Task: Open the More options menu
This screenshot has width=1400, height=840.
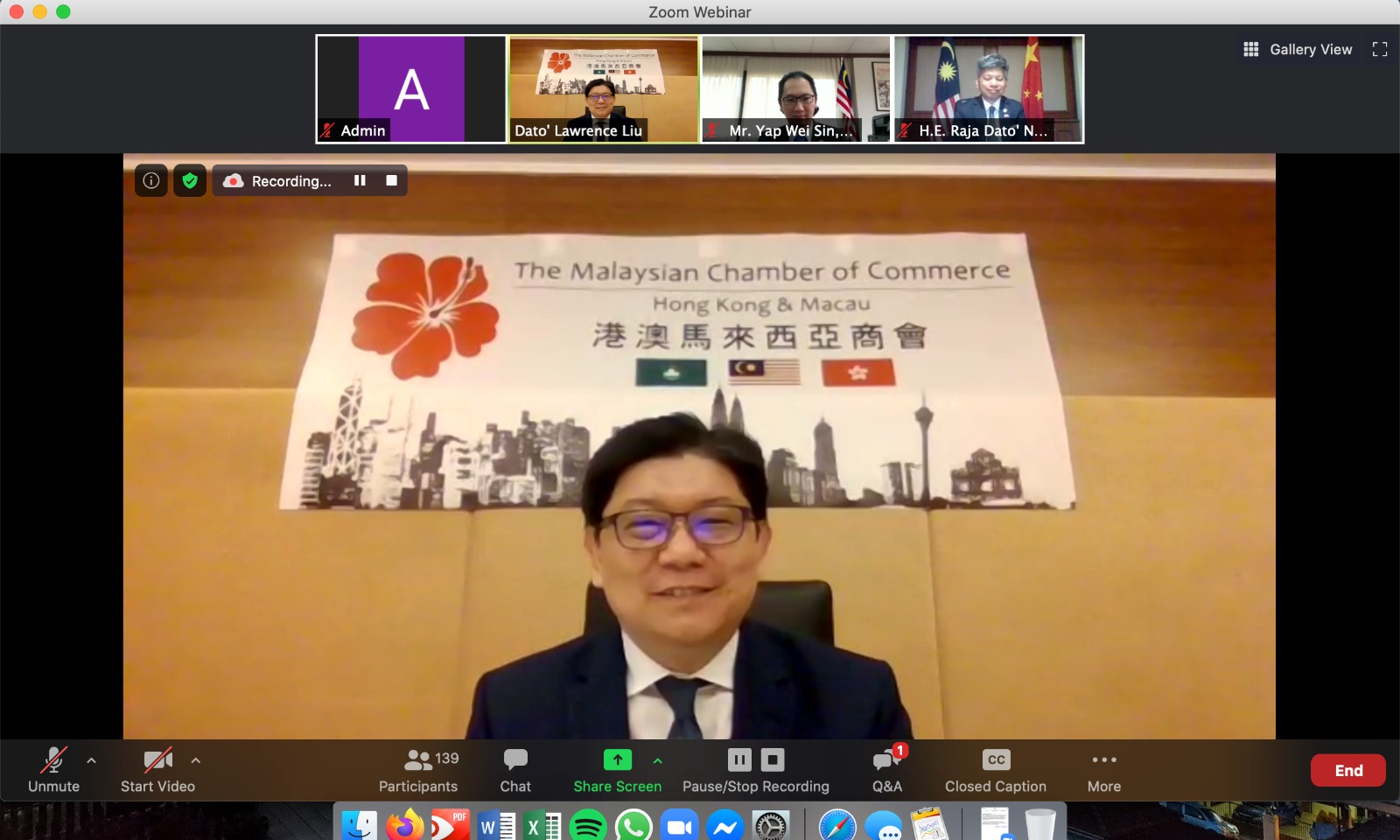Action: click(x=1104, y=770)
